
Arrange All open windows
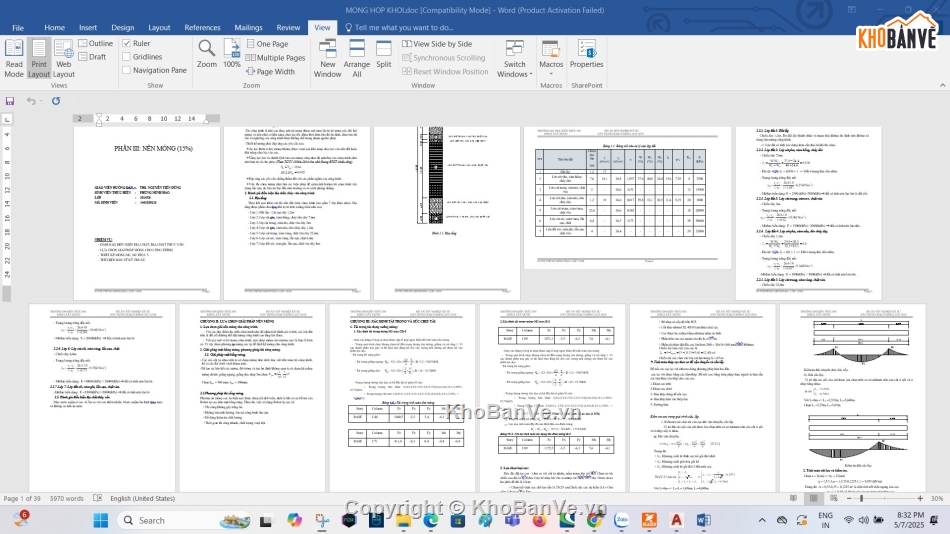357,59
